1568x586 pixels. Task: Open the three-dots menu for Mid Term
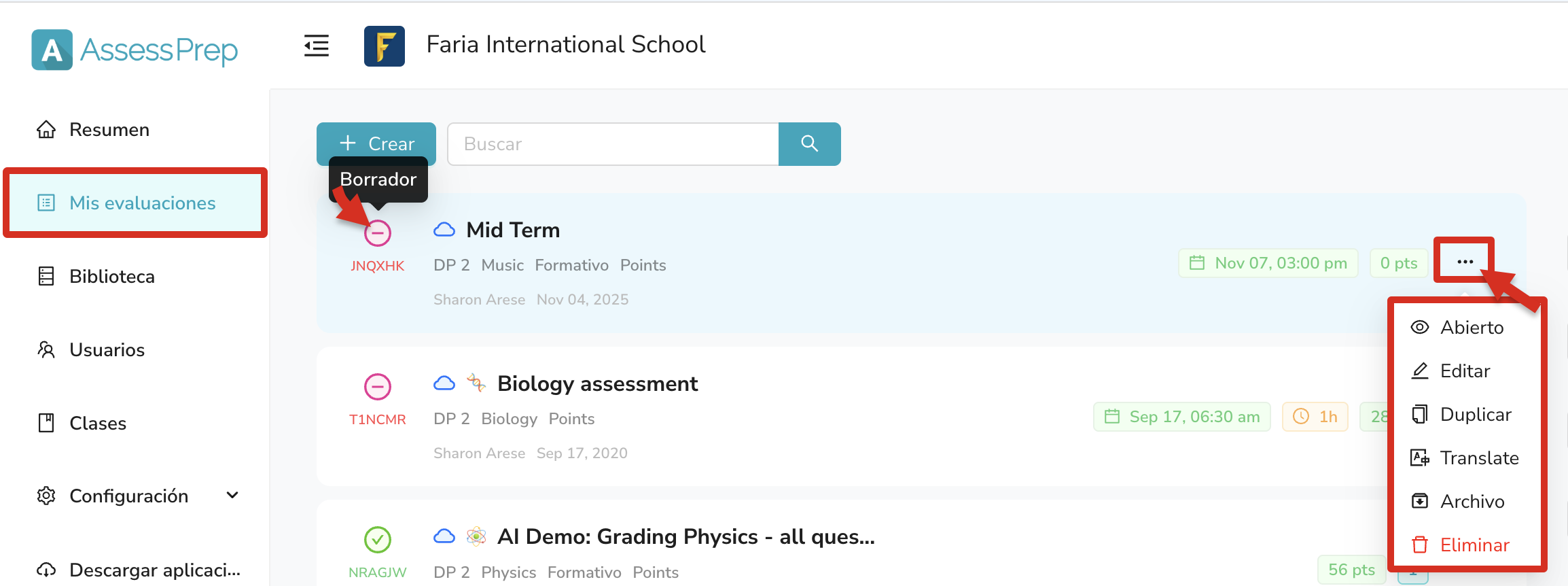point(1465,262)
